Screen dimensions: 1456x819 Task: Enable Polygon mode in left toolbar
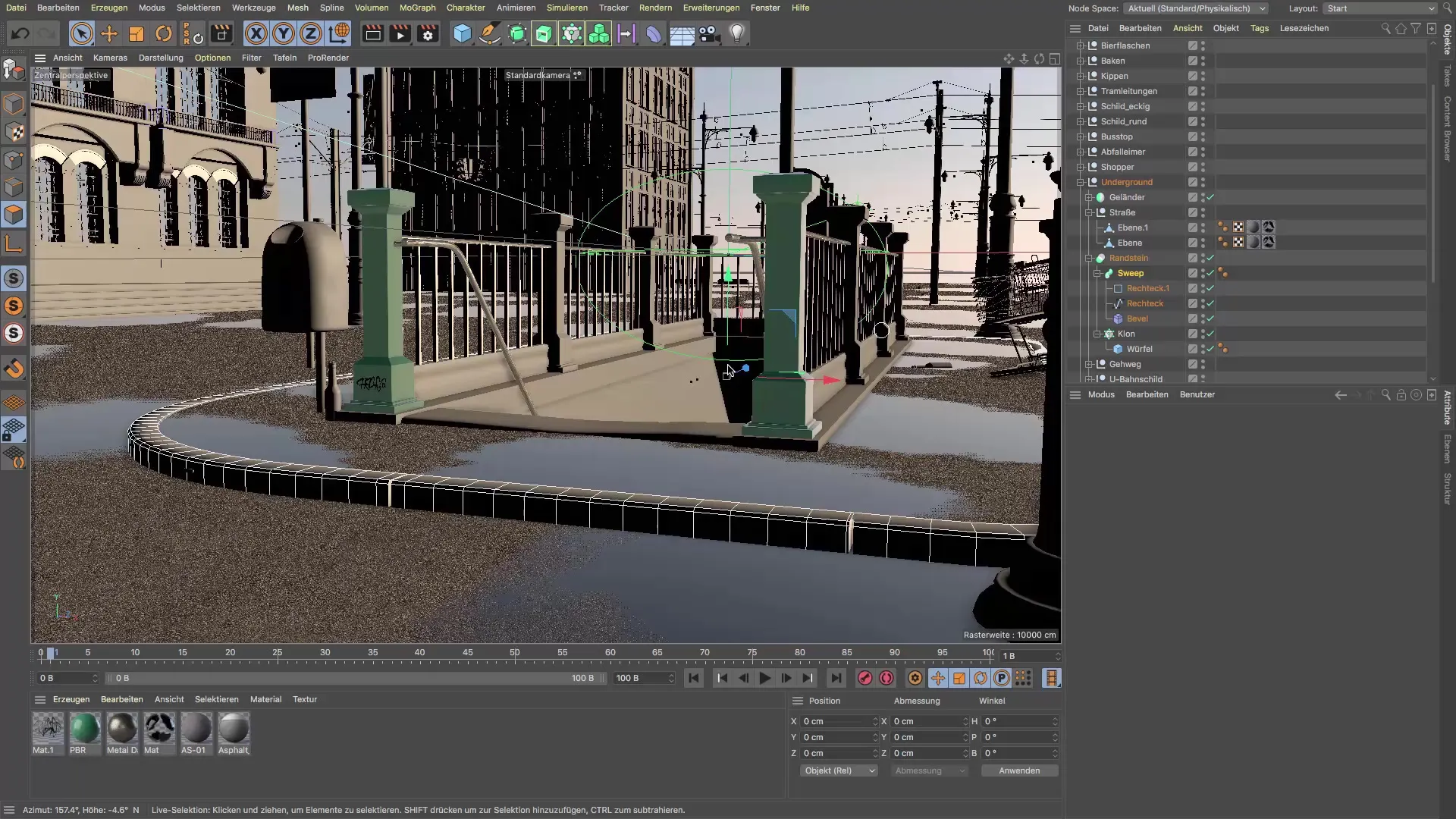tap(14, 215)
